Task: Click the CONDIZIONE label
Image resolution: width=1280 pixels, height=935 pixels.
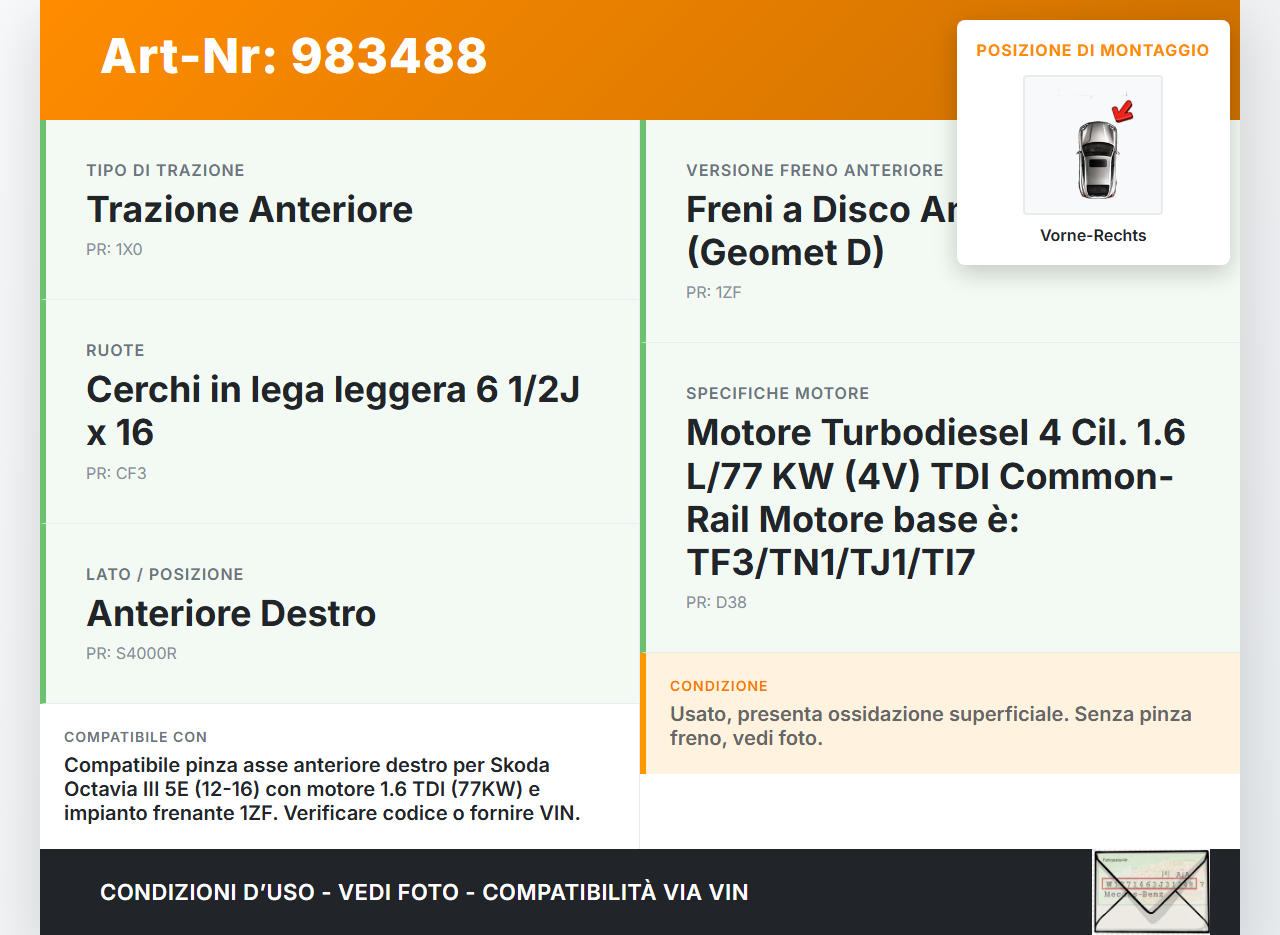Action: click(719, 687)
